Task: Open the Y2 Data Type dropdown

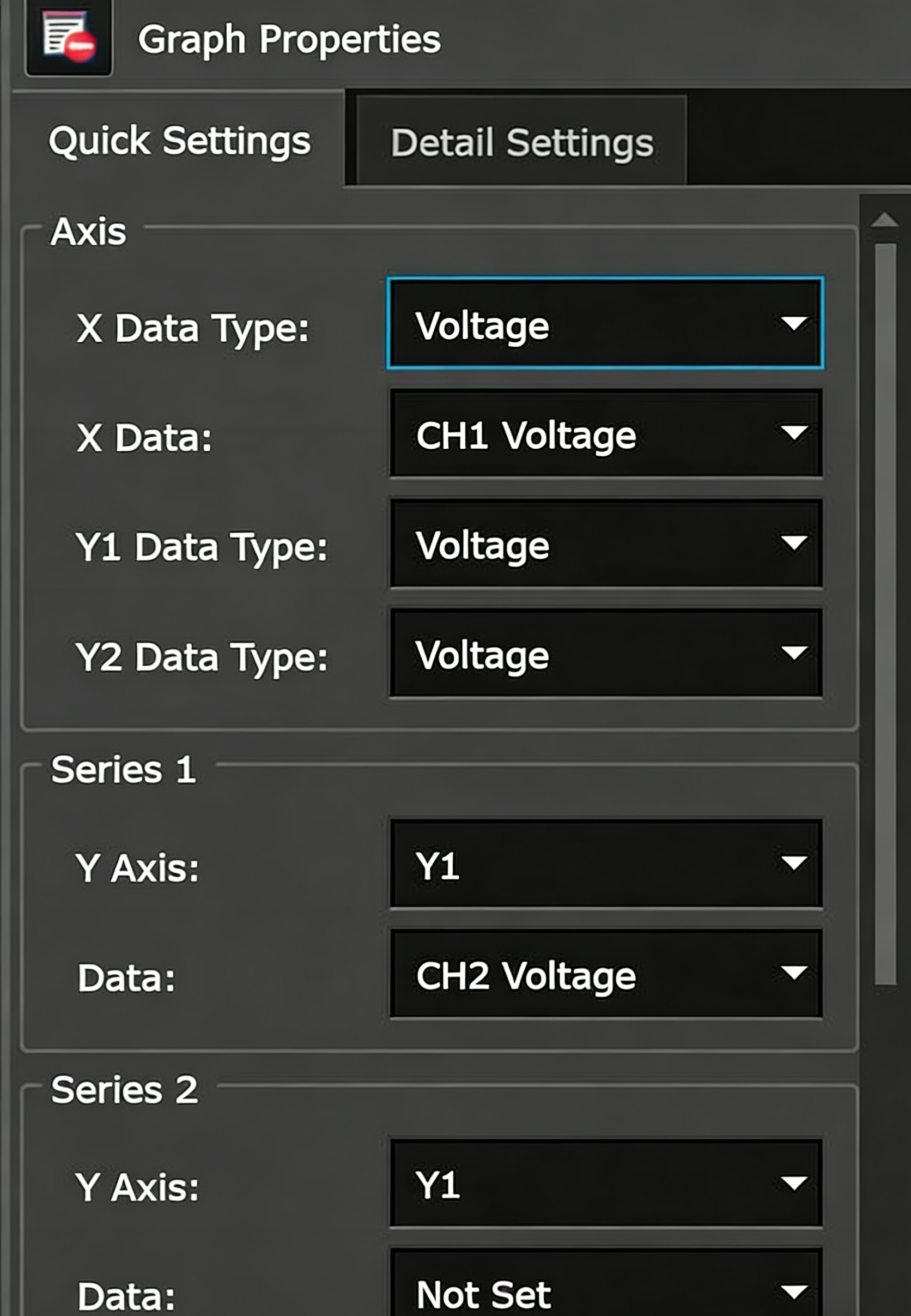Action: [x=605, y=654]
